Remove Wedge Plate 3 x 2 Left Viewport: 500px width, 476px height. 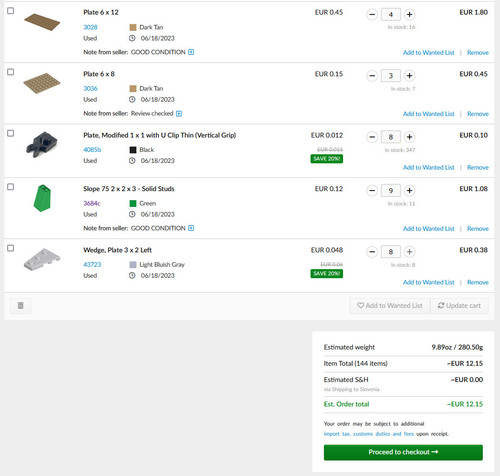478,282
